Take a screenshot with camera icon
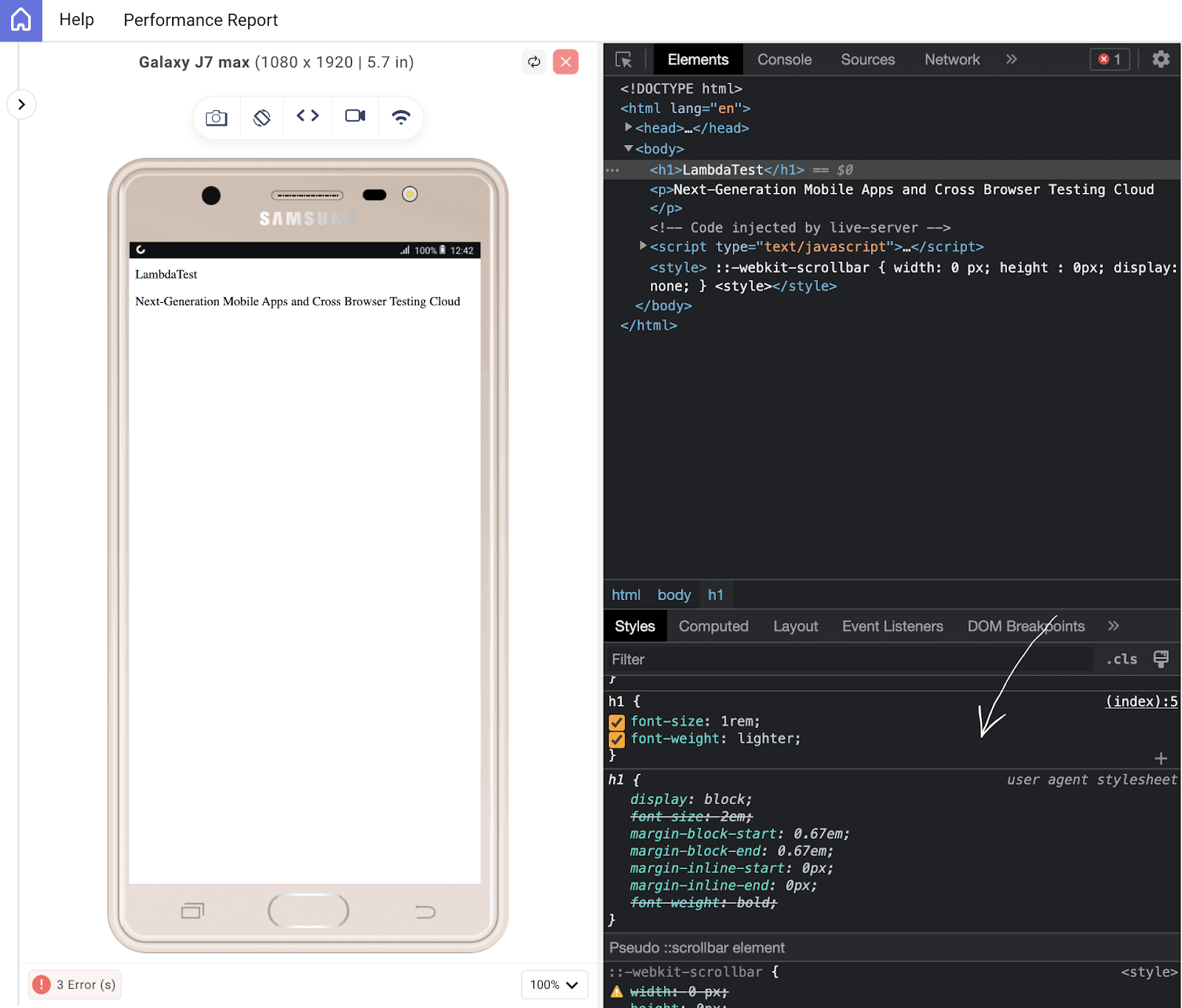1182x1008 pixels. pyautogui.click(x=216, y=118)
